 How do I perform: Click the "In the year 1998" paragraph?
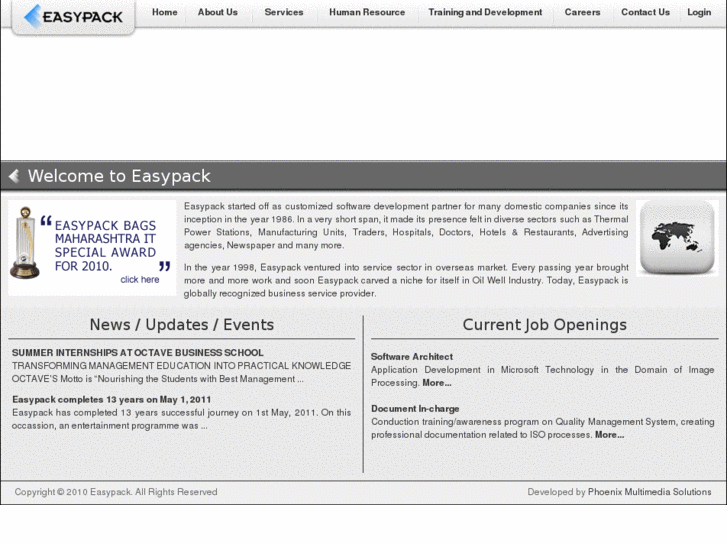point(406,280)
